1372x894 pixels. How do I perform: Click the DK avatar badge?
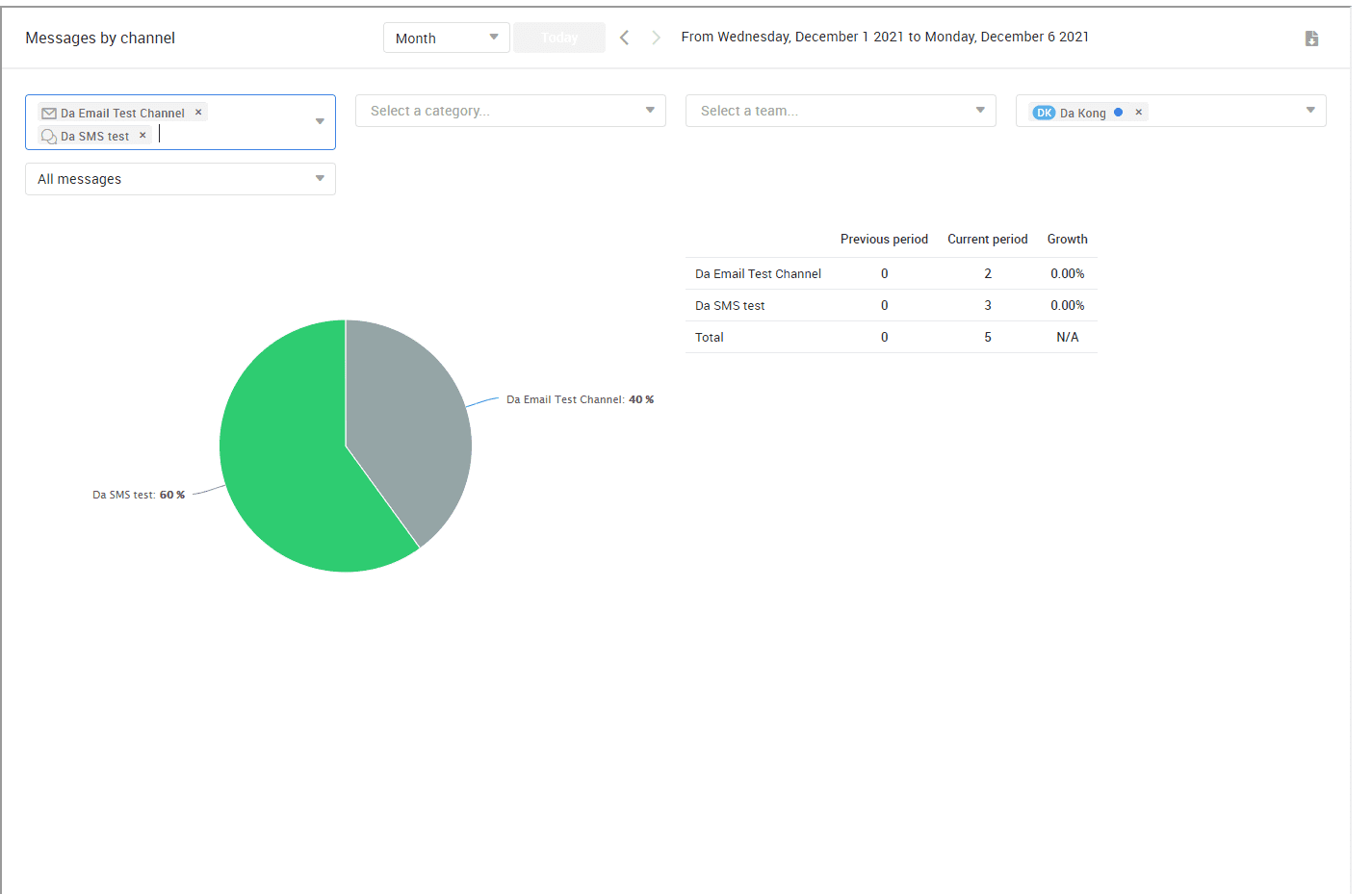[x=1044, y=113]
